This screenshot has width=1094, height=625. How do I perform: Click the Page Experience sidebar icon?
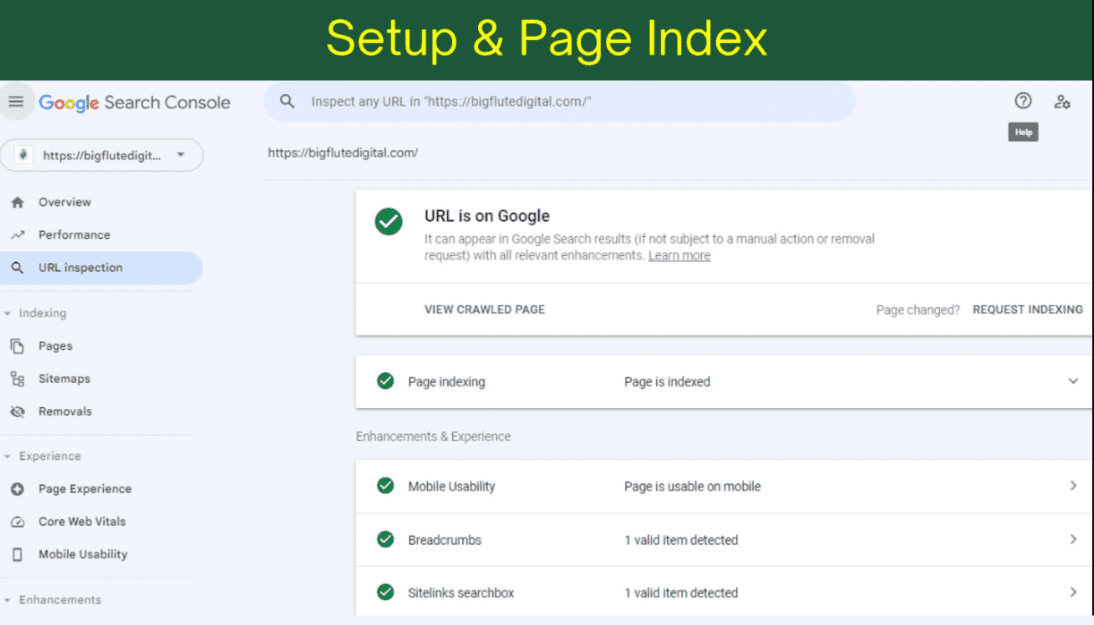[17, 489]
